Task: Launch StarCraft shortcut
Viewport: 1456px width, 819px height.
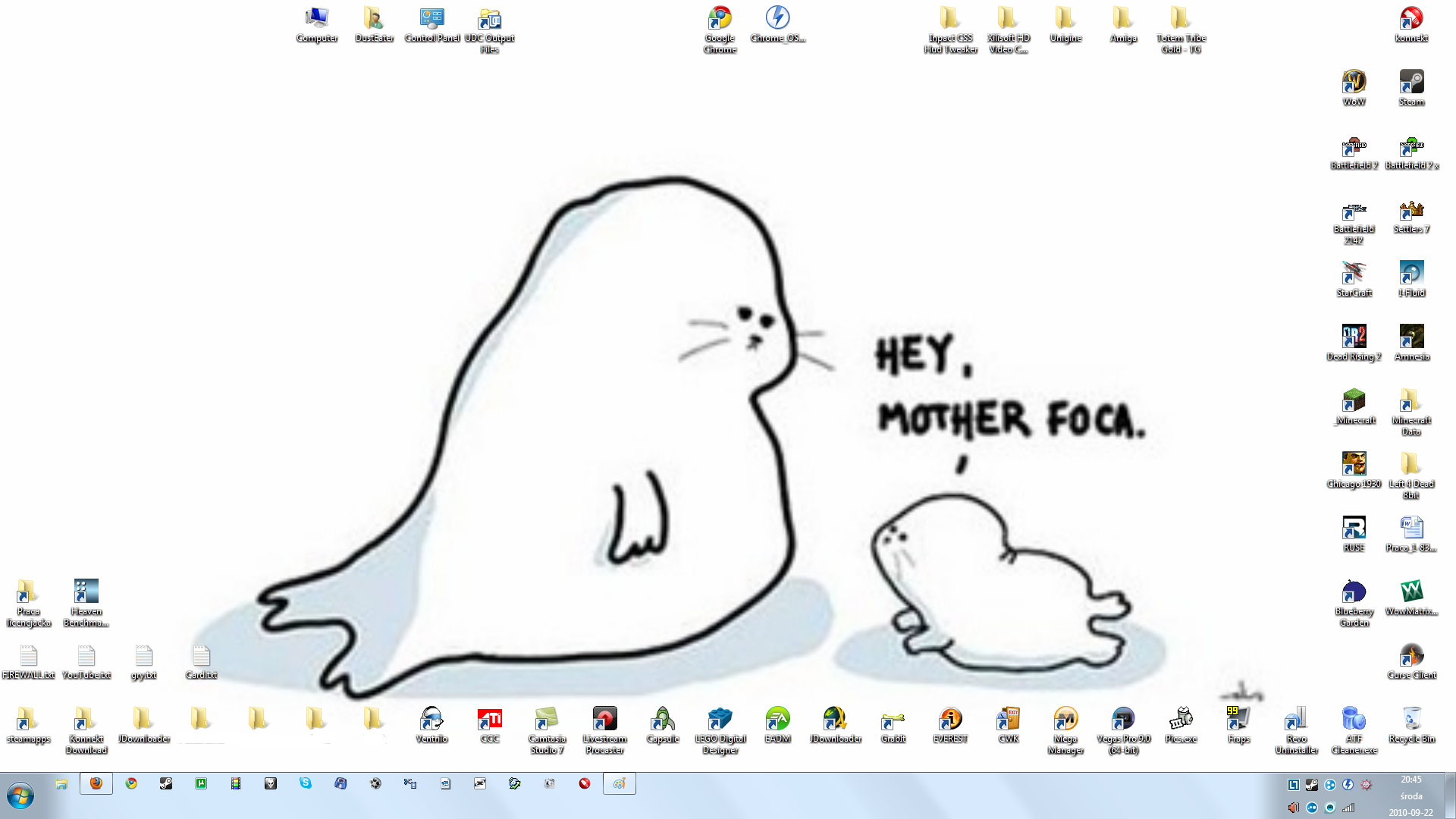Action: pyautogui.click(x=1354, y=280)
